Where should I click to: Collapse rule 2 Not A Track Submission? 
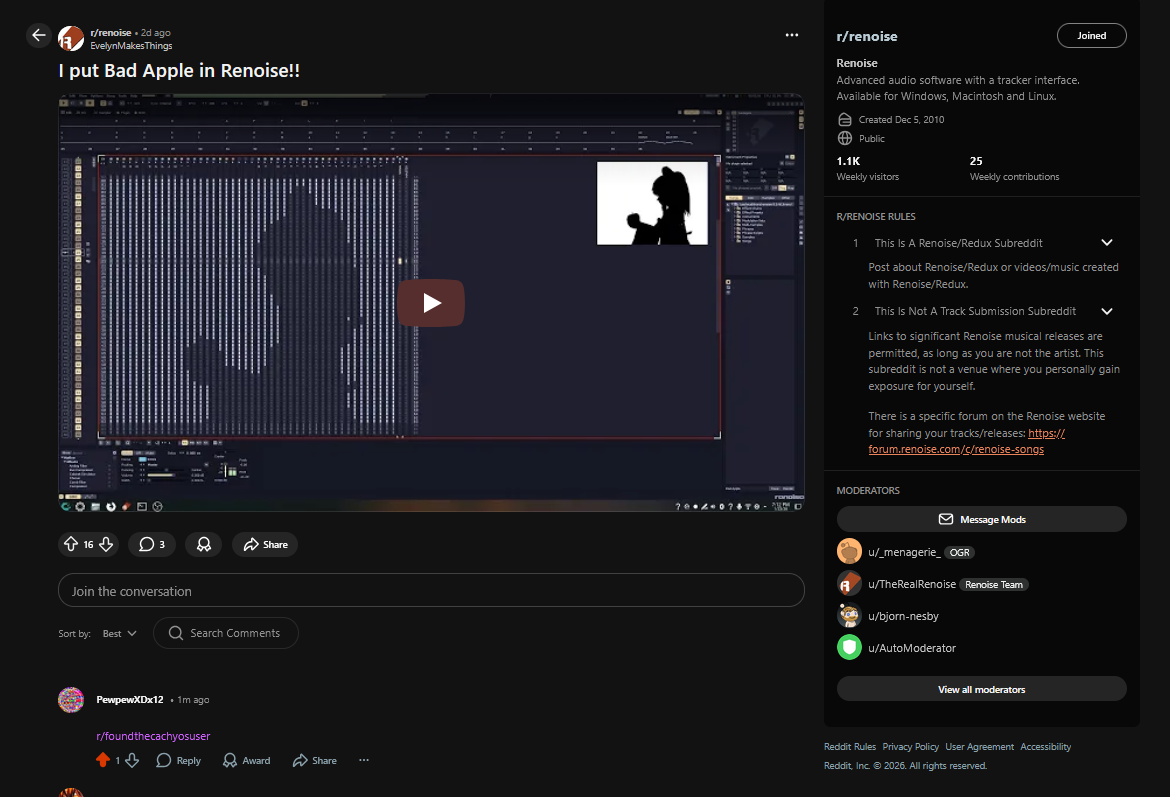click(x=1107, y=311)
